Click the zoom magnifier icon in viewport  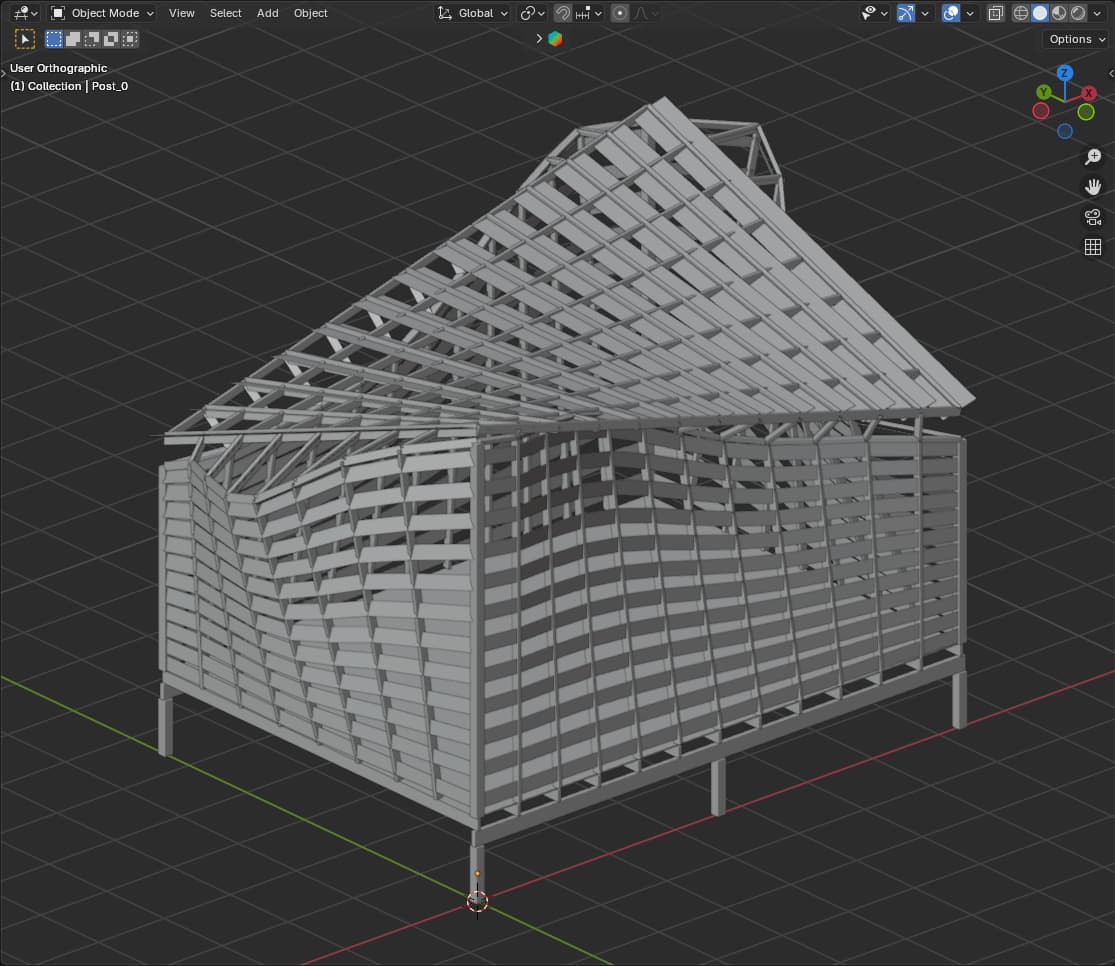pyautogui.click(x=1093, y=157)
